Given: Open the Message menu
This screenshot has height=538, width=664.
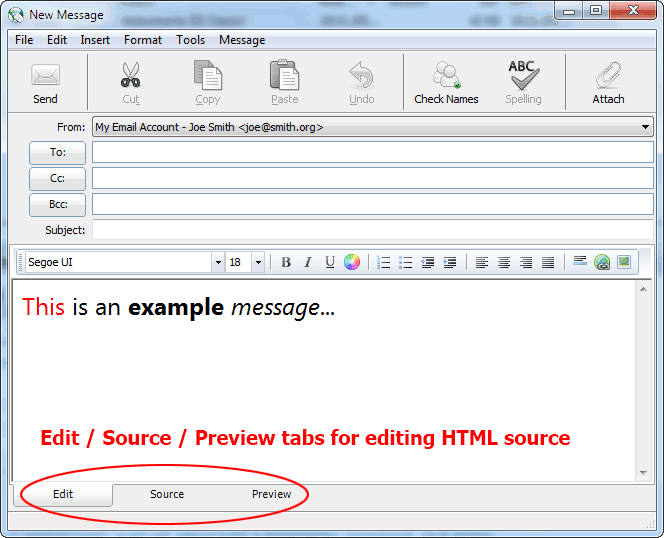Looking at the screenshot, I should pyautogui.click(x=242, y=40).
